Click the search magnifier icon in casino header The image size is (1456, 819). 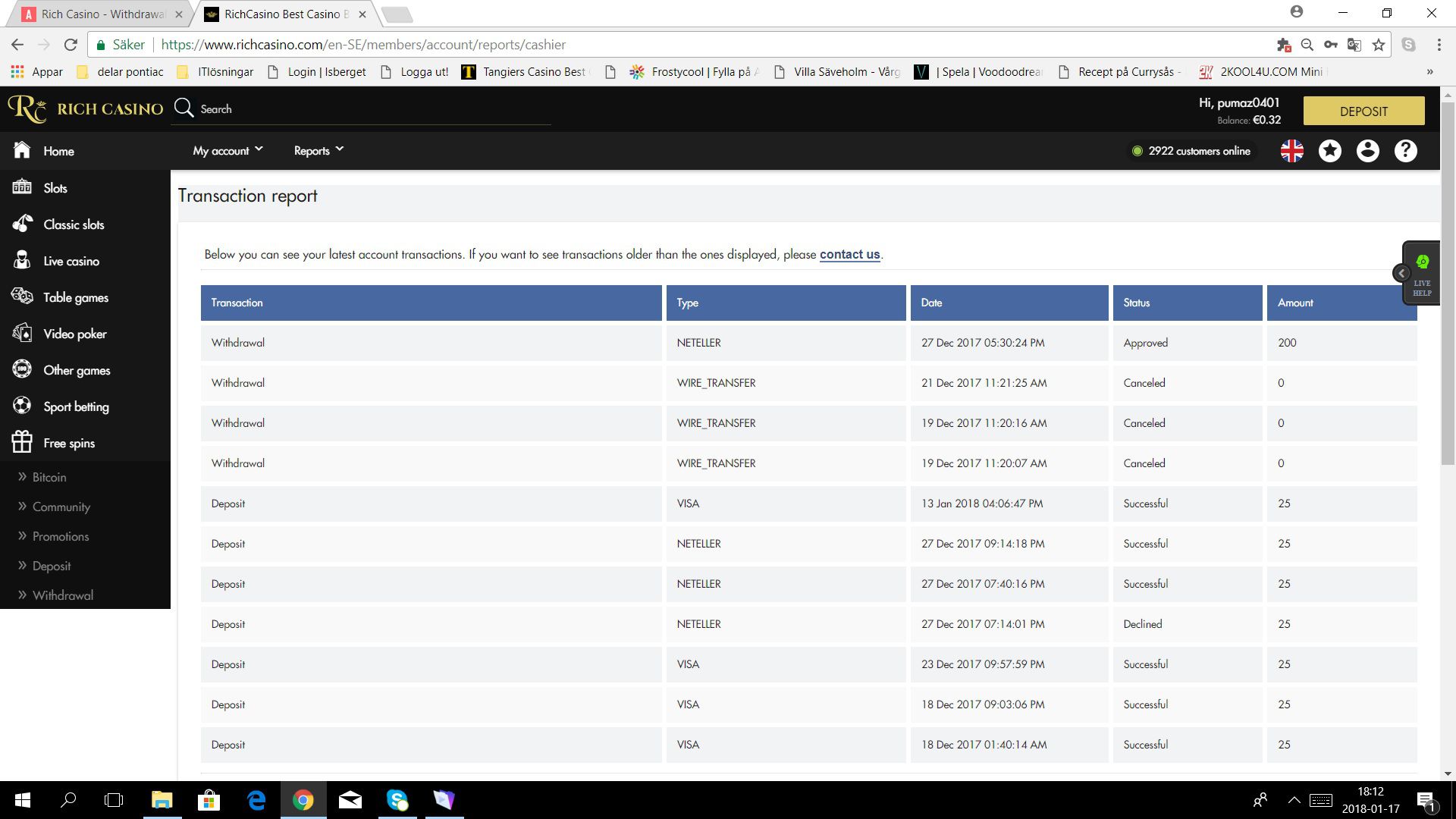tap(184, 108)
